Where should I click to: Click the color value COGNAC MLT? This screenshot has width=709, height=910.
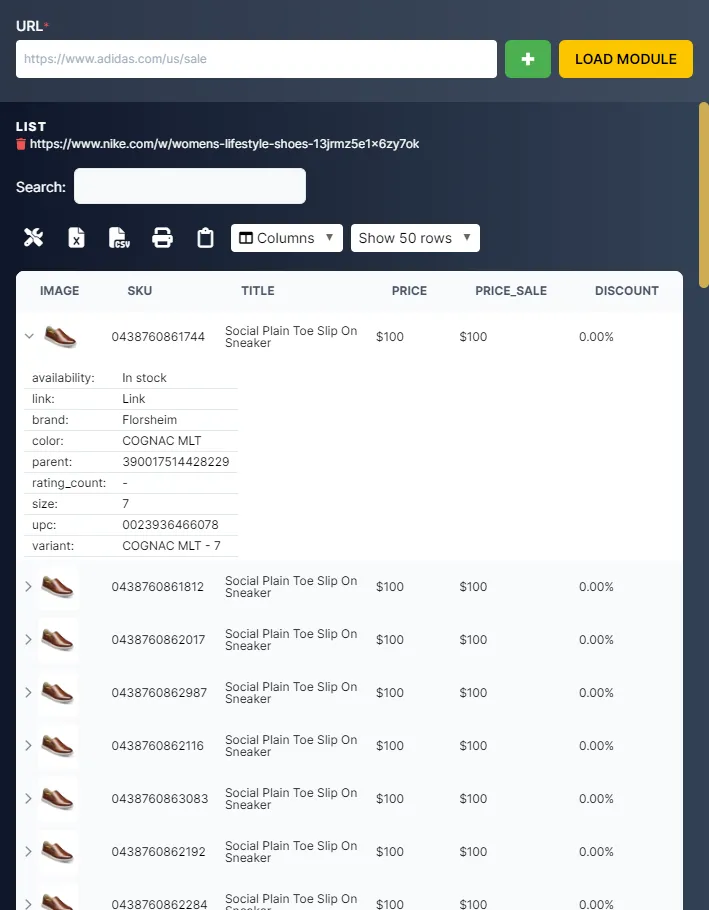[x=162, y=440]
